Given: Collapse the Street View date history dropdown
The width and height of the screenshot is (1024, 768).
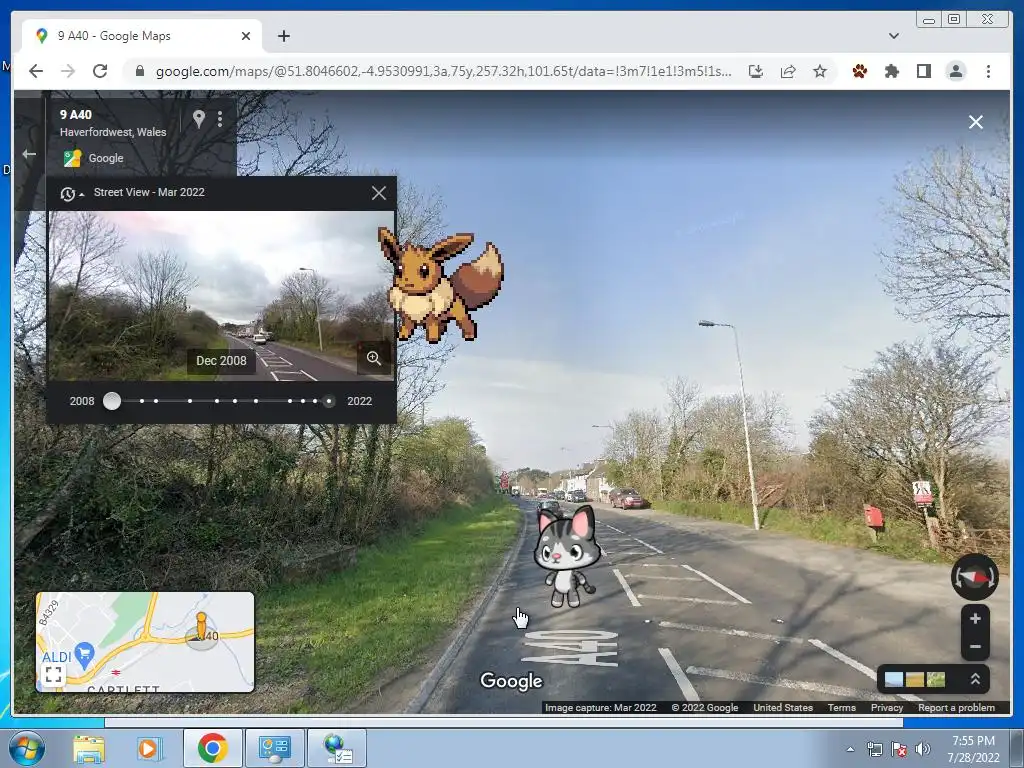Looking at the screenshot, I should pos(71,193).
